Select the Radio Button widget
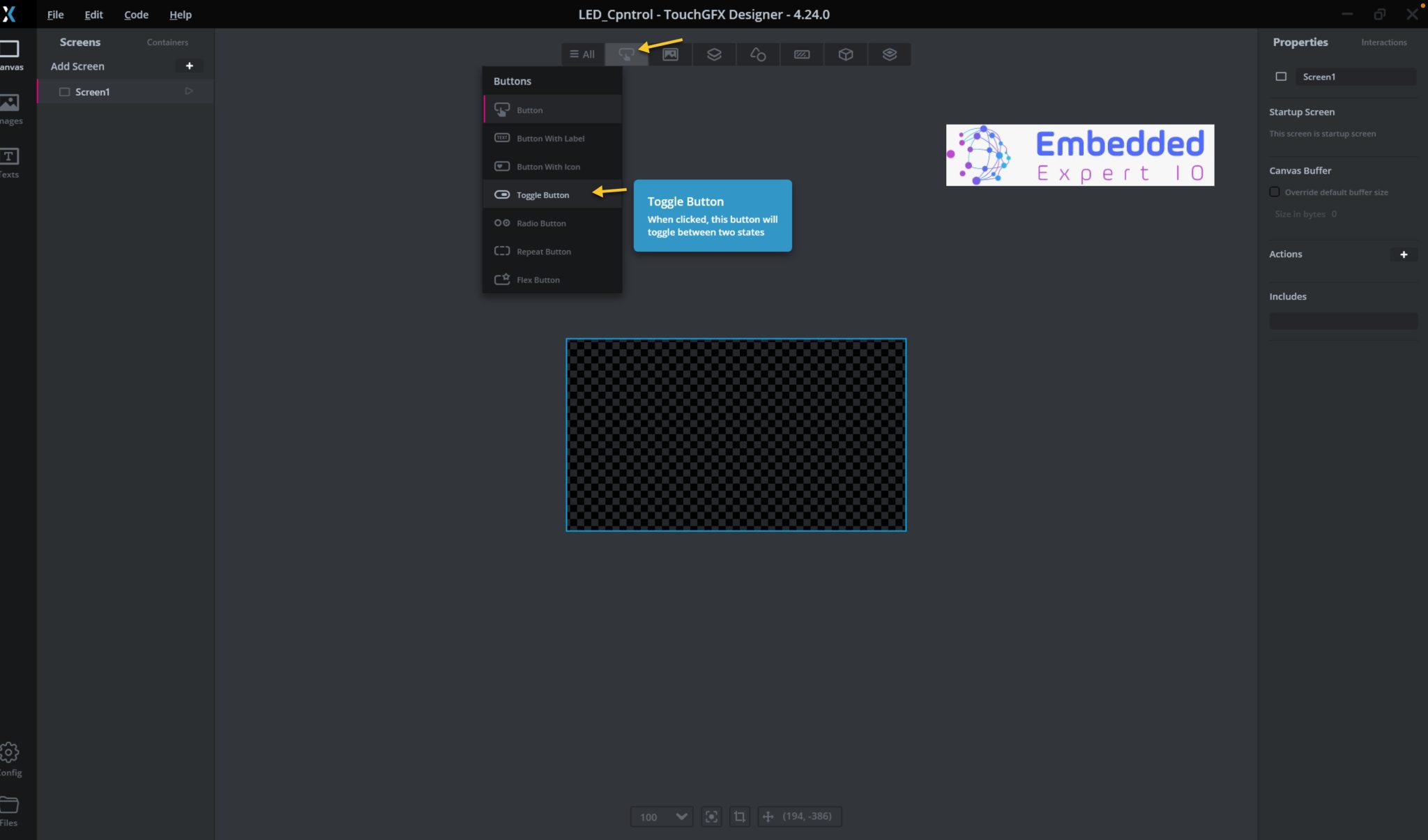 [x=541, y=223]
